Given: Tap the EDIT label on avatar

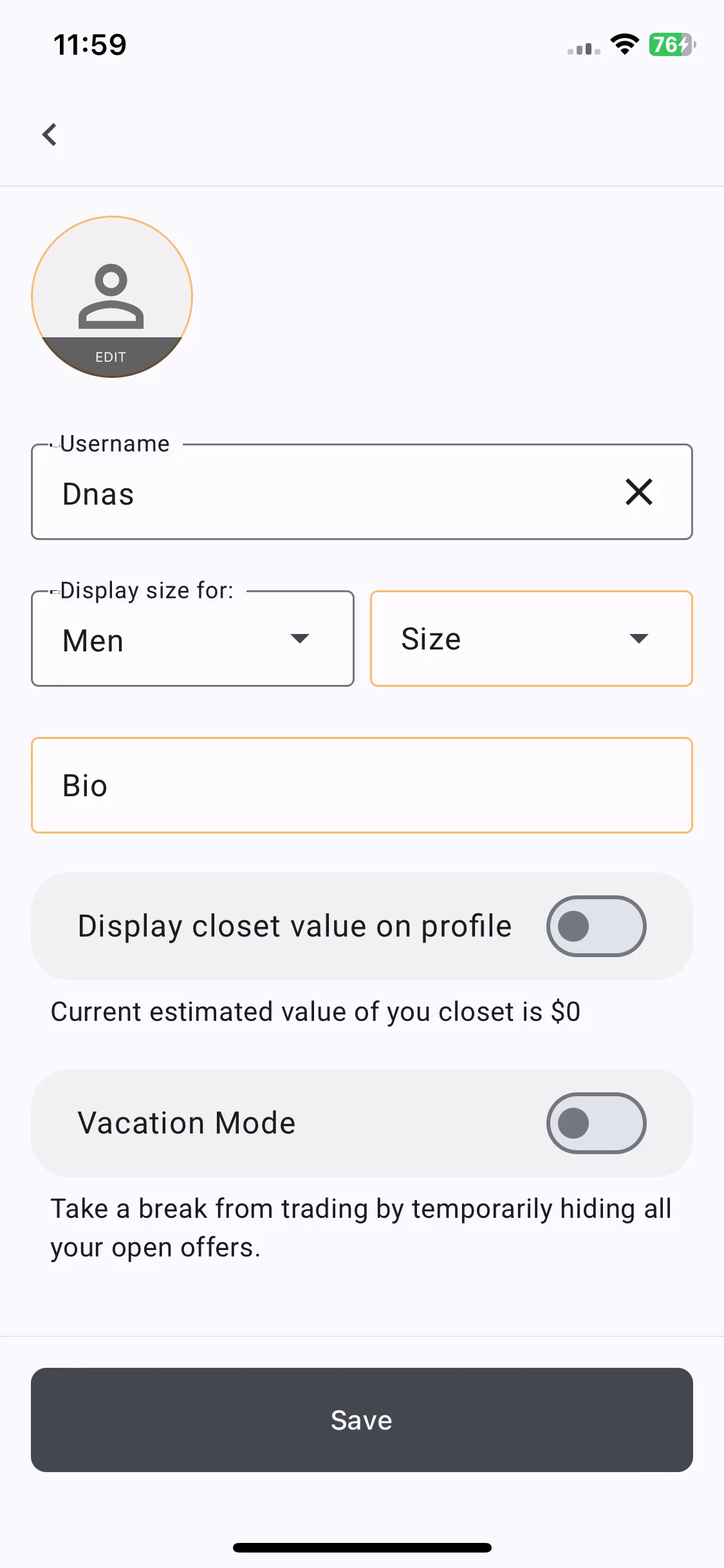Looking at the screenshot, I should (x=111, y=357).
